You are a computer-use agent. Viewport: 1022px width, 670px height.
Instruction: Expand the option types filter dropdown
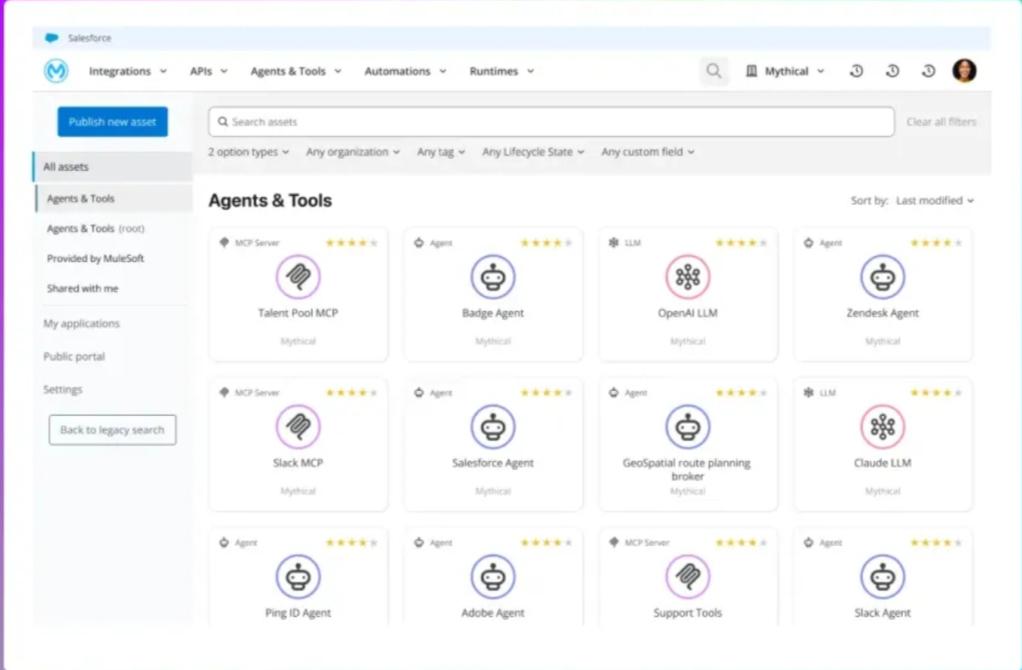(x=248, y=152)
